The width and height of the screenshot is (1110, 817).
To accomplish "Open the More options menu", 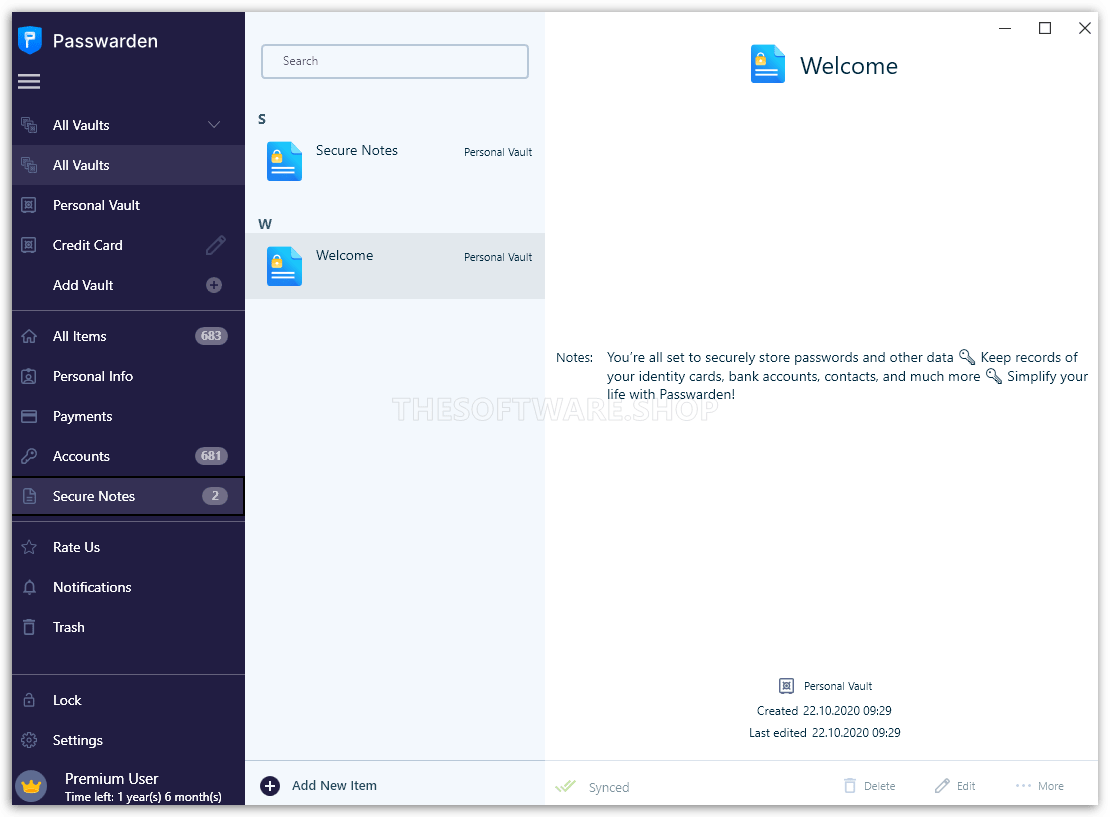I will pos(1039,786).
